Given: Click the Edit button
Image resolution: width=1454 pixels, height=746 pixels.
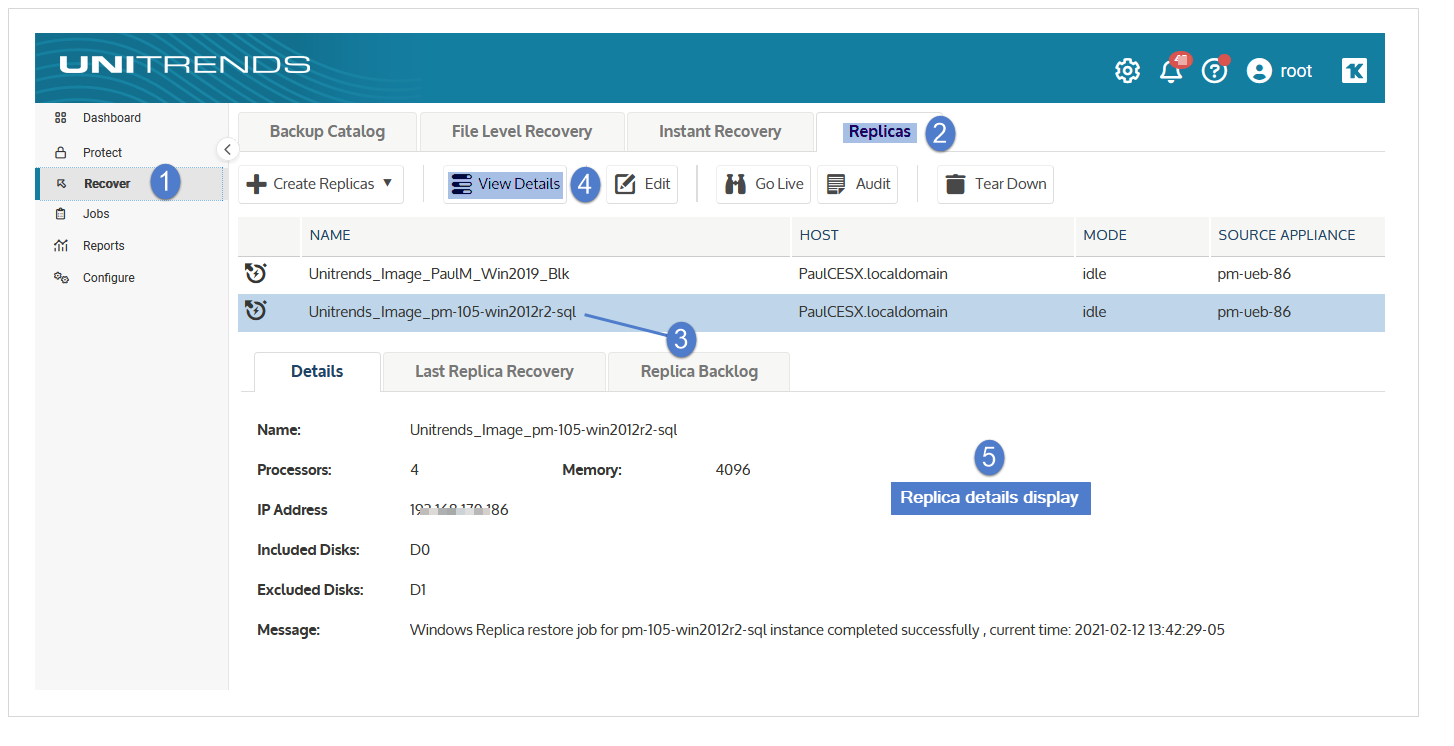Looking at the screenshot, I should 642,184.
